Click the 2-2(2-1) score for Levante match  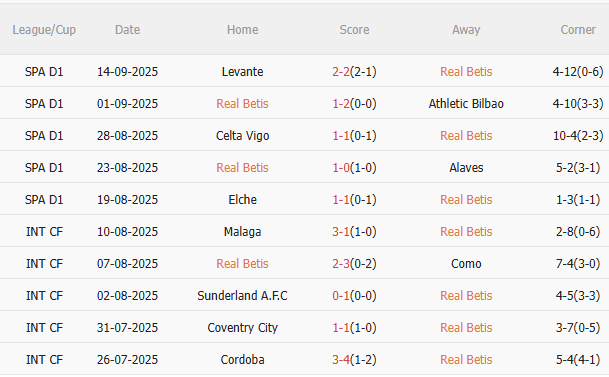354,72
